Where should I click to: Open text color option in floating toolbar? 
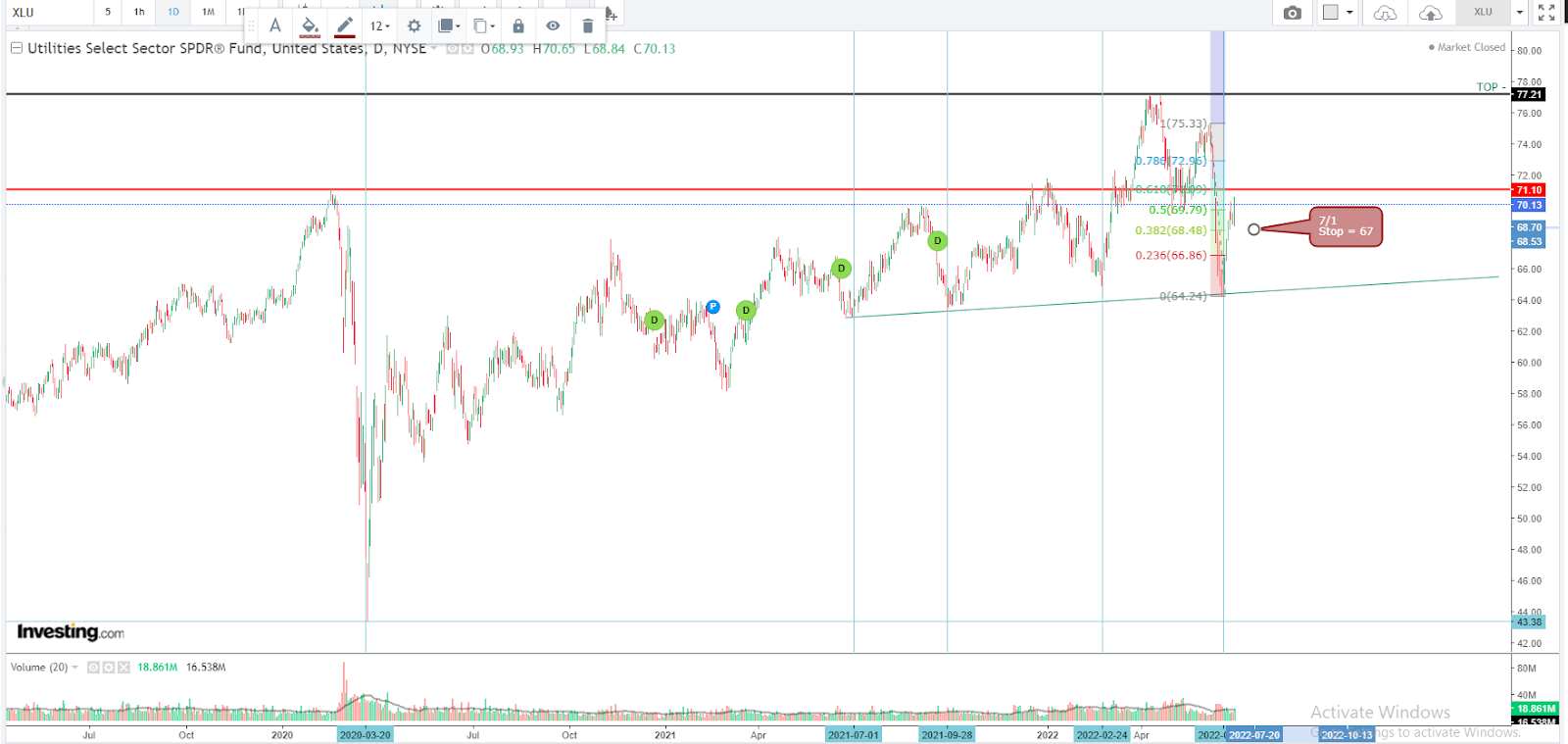tap(275, 26)
